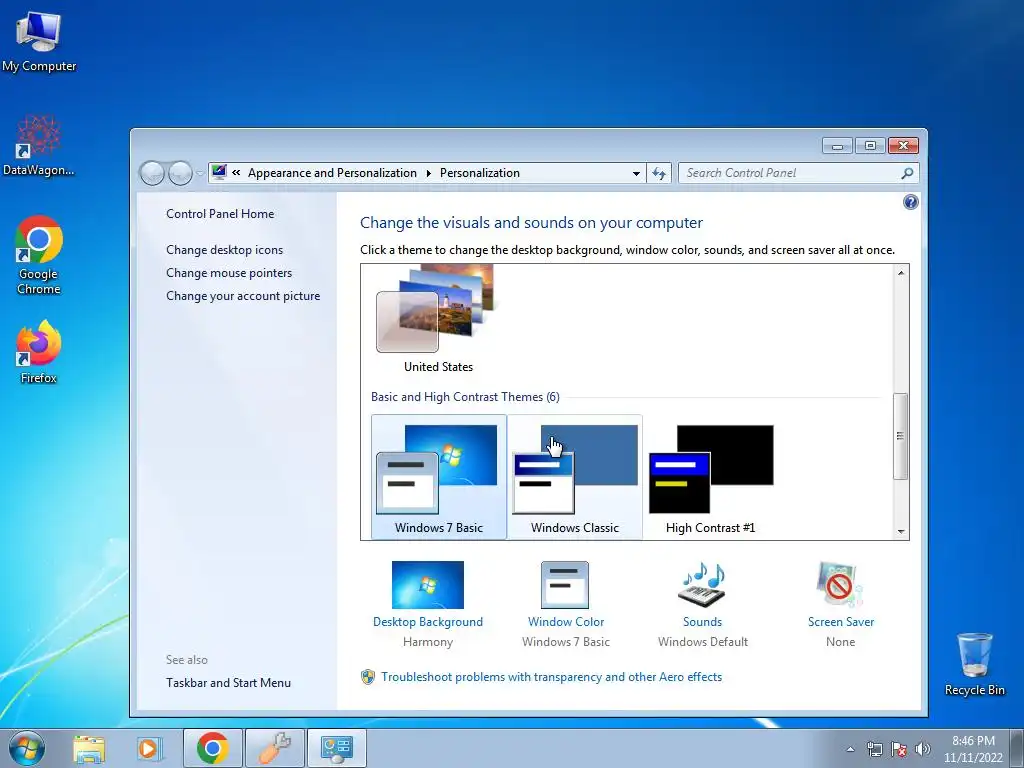Click theme list scrollbar down arrow
Viewport: 1024px width, 768px height.
901,532
